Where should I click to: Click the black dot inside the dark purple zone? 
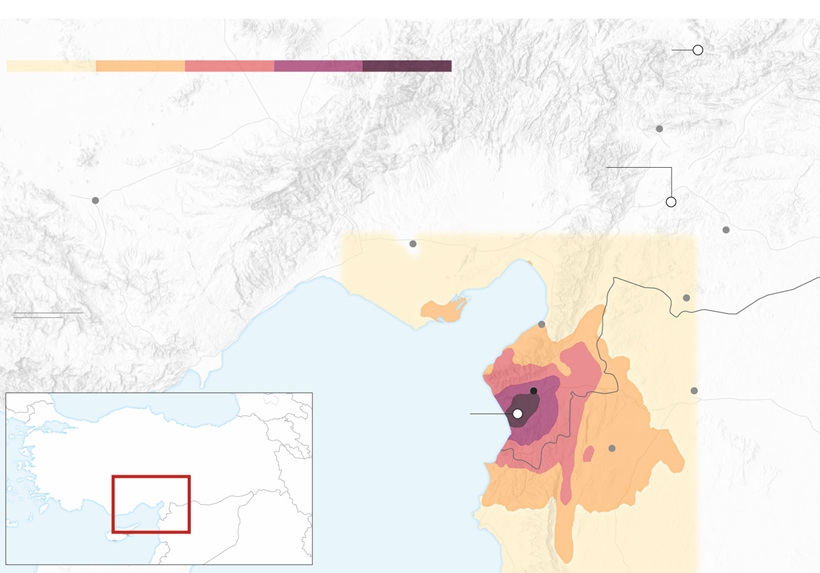pyautogui.click(x=534, y=391)
